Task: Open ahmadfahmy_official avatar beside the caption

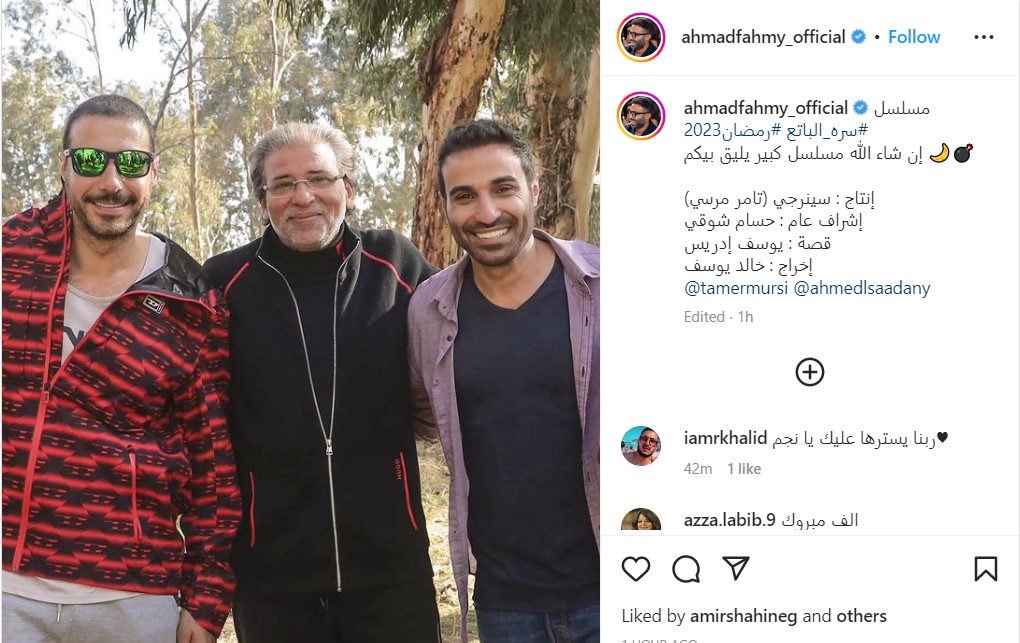Action: coord(641,116)
